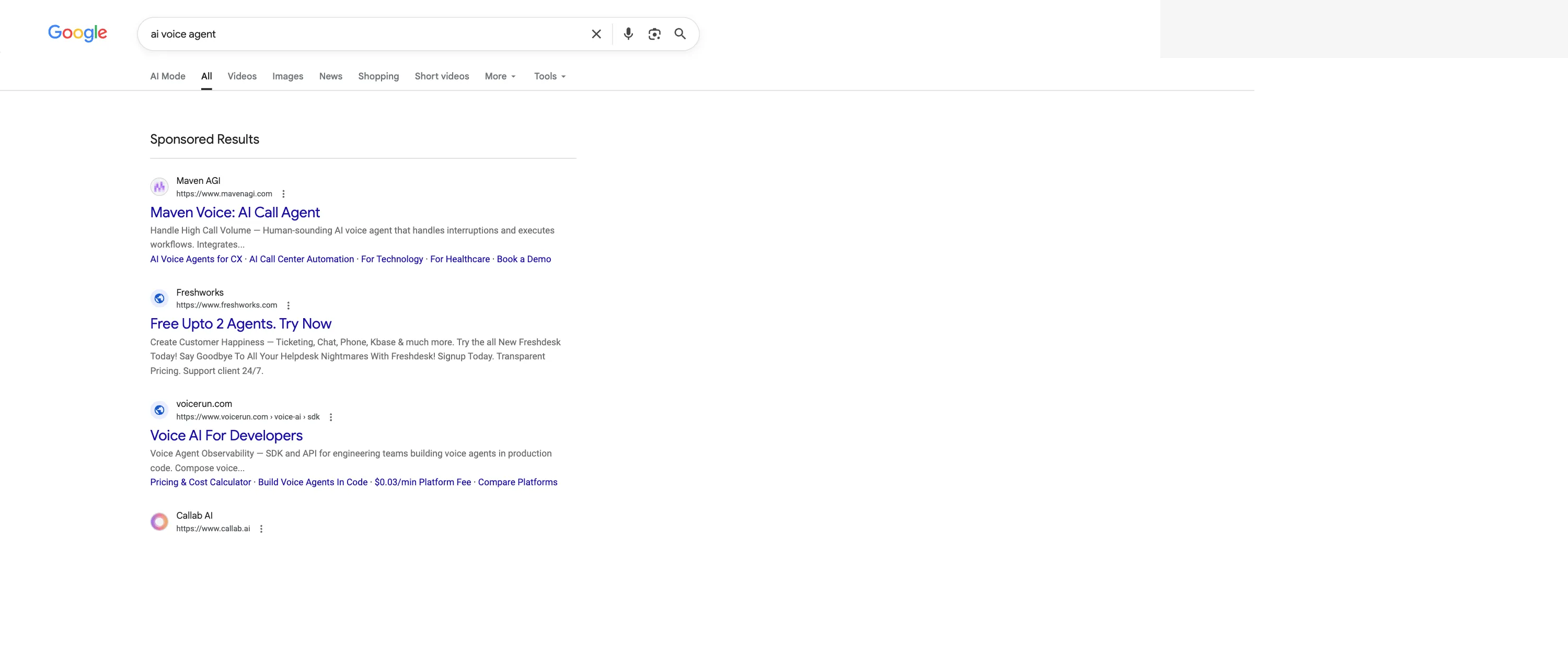Click the voicerun.com voice-ai sdk breadcrumb URL

248,417
